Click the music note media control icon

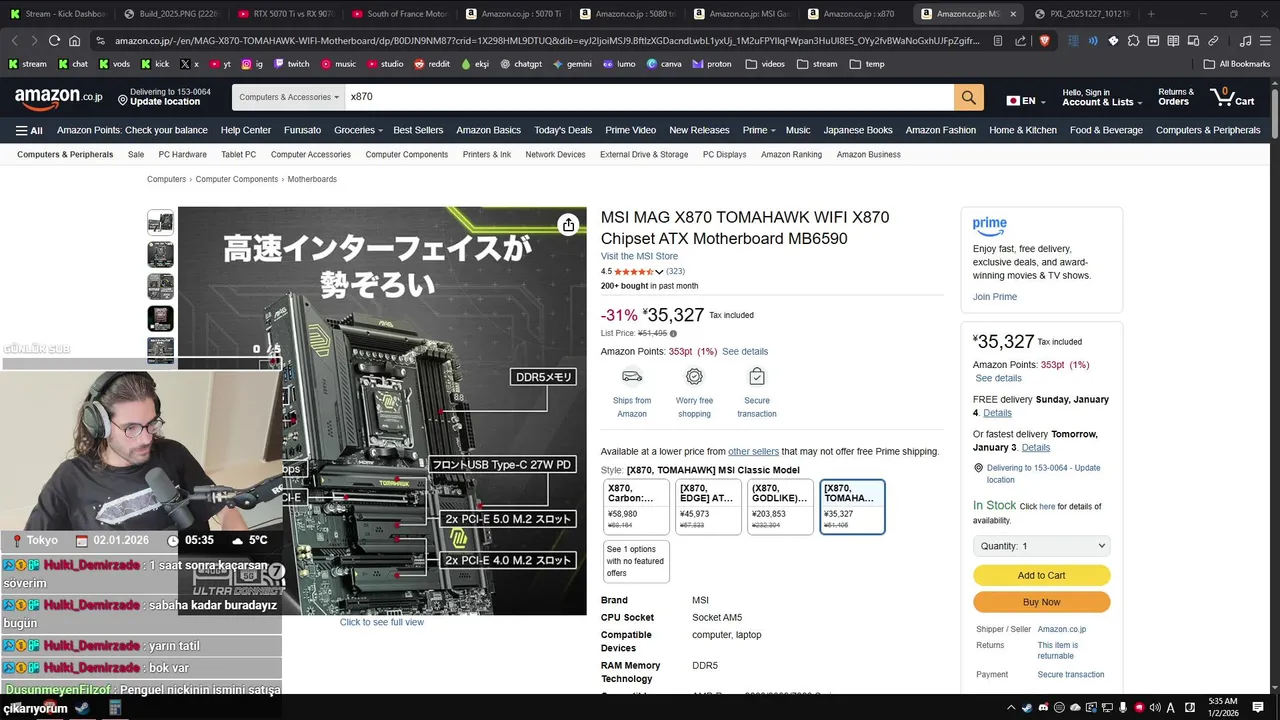click(x=1245, y=41)
